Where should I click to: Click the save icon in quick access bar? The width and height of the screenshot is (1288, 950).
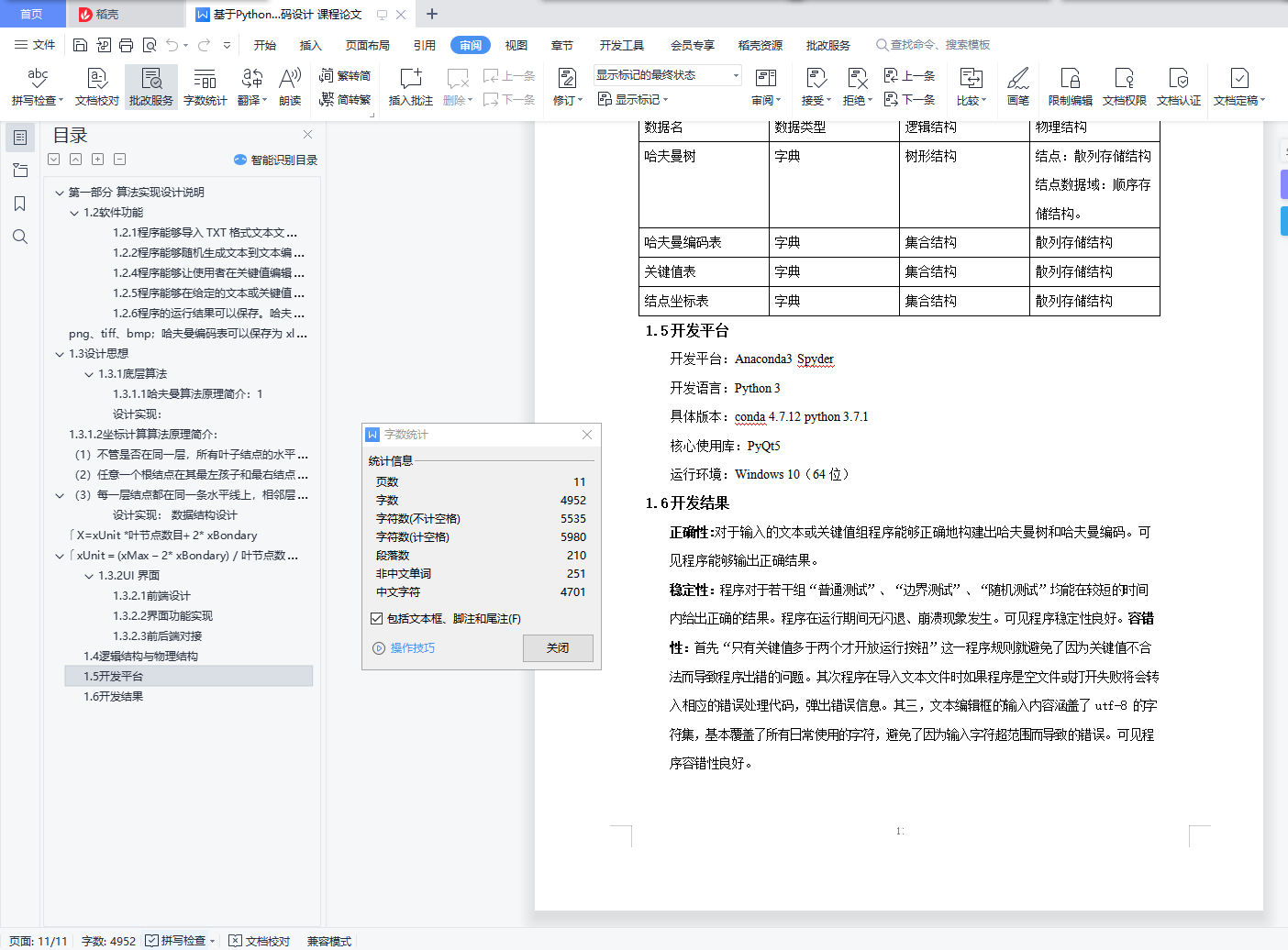click(81, 45)
